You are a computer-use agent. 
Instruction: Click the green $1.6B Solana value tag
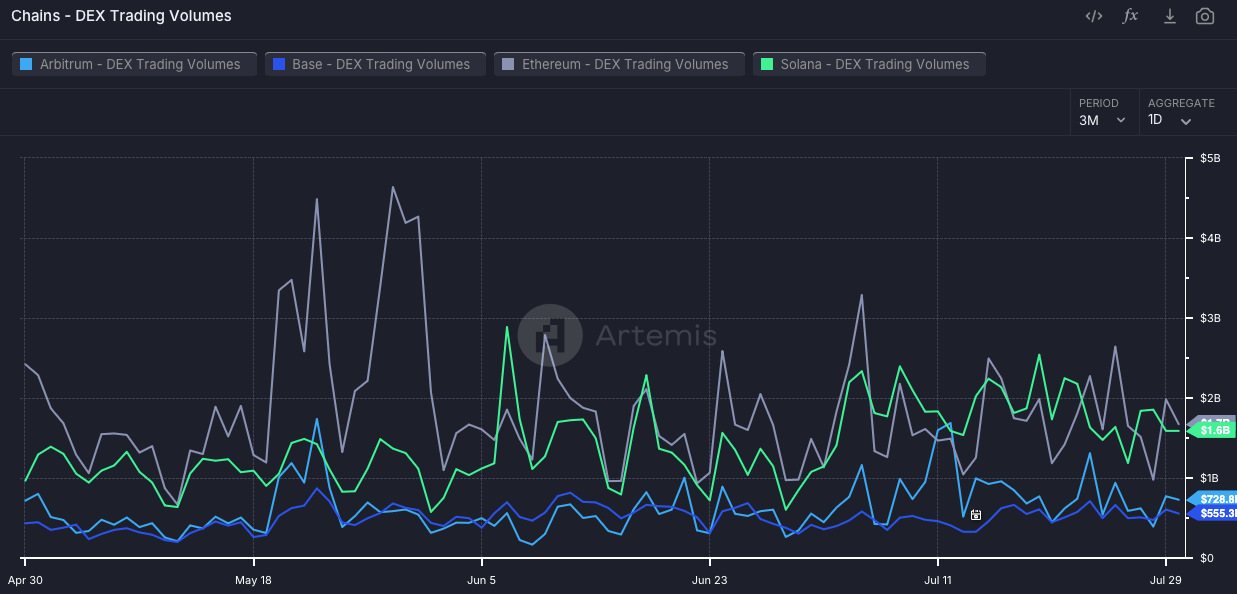pyautogui.click(x=1212, y=430)
